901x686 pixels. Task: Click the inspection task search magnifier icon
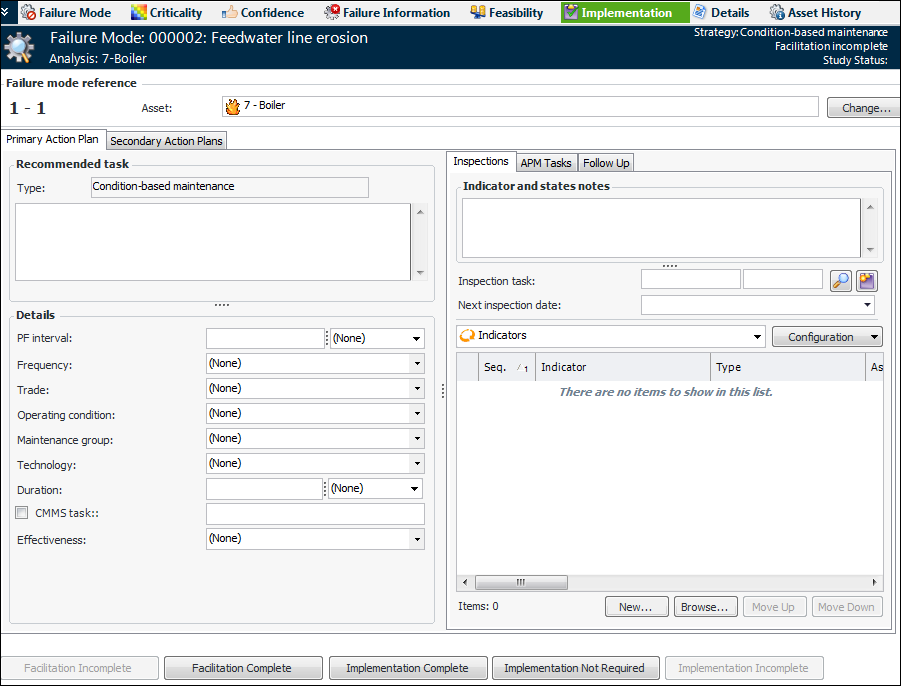[x=841, y=281]
